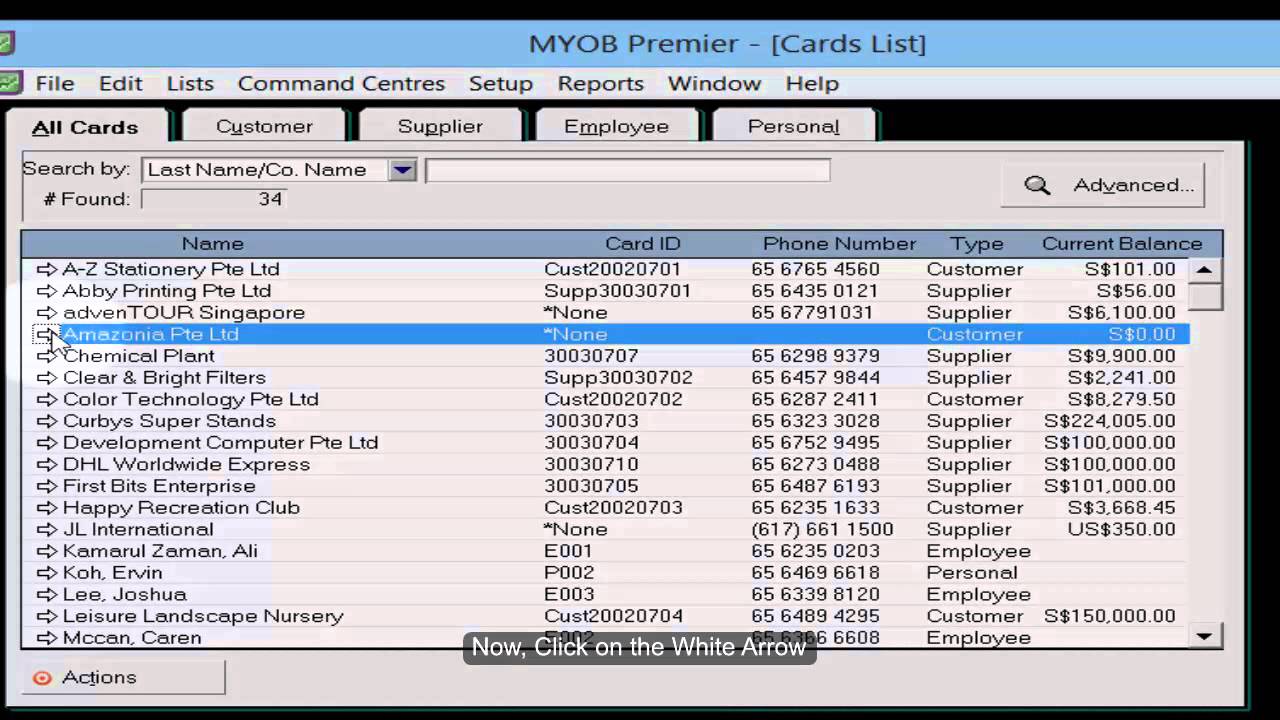Click the arrow icon beside Koh, Ervin

pyautogui.click(x=47, y=573)
